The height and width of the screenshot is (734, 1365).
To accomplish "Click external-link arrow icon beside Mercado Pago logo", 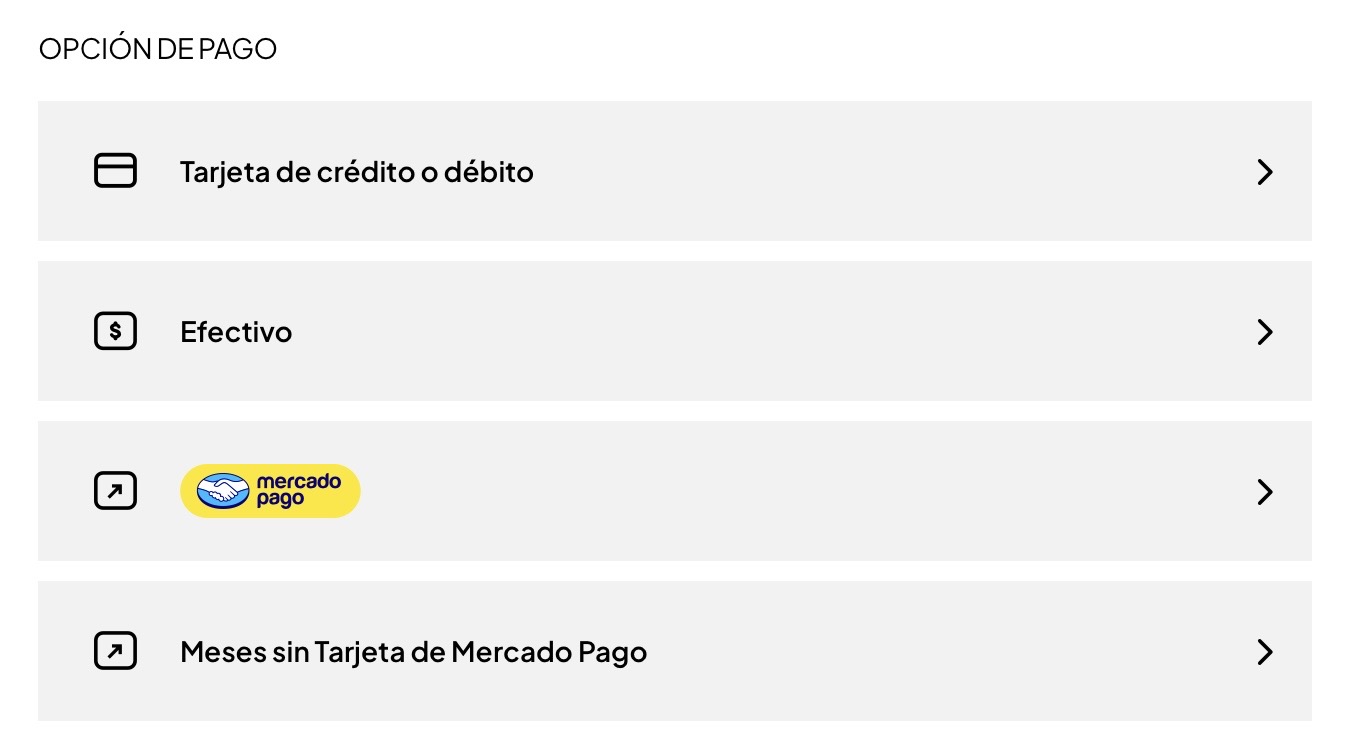I will [115, 491].
